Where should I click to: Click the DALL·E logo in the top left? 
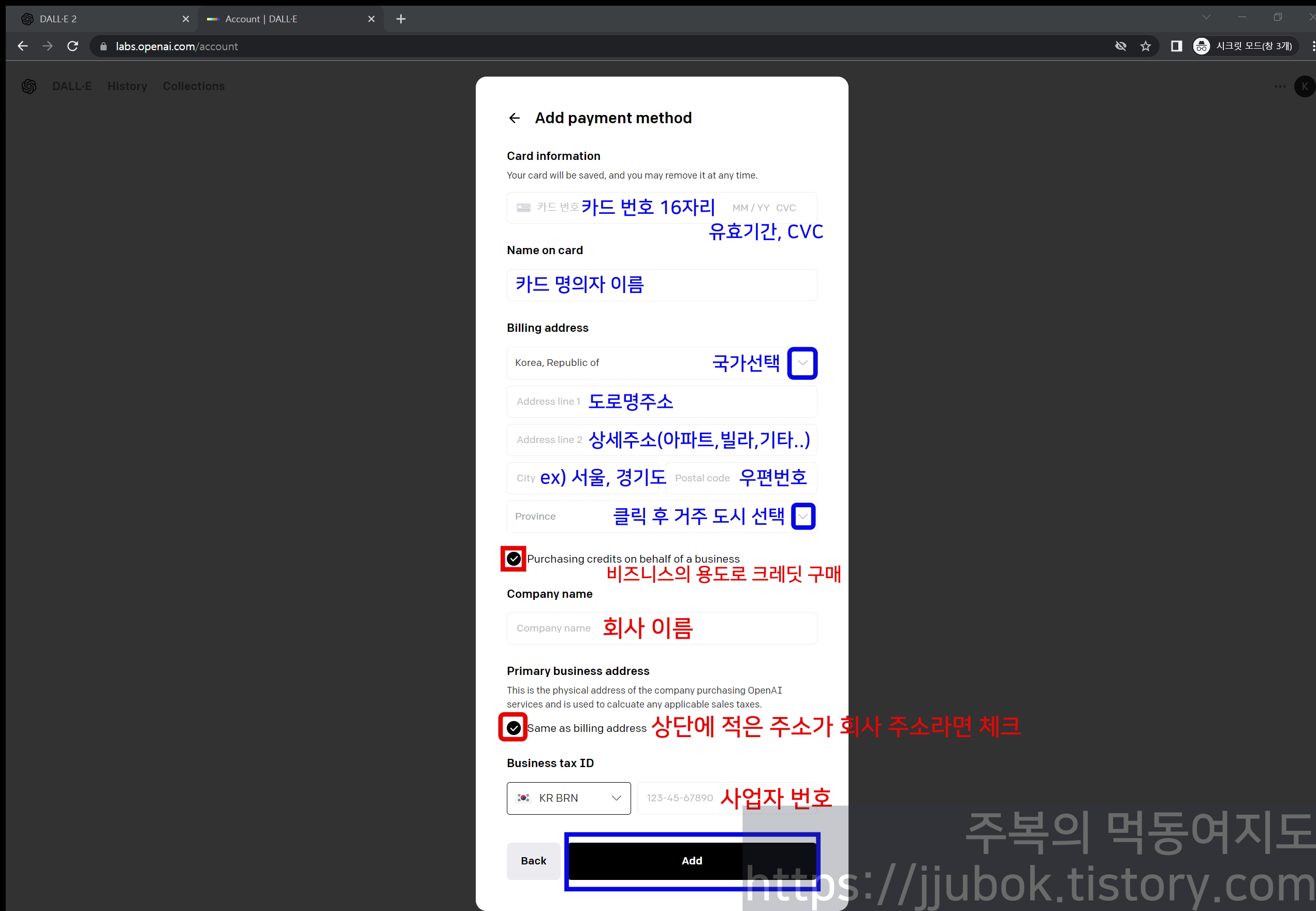[x=29, y=86]
